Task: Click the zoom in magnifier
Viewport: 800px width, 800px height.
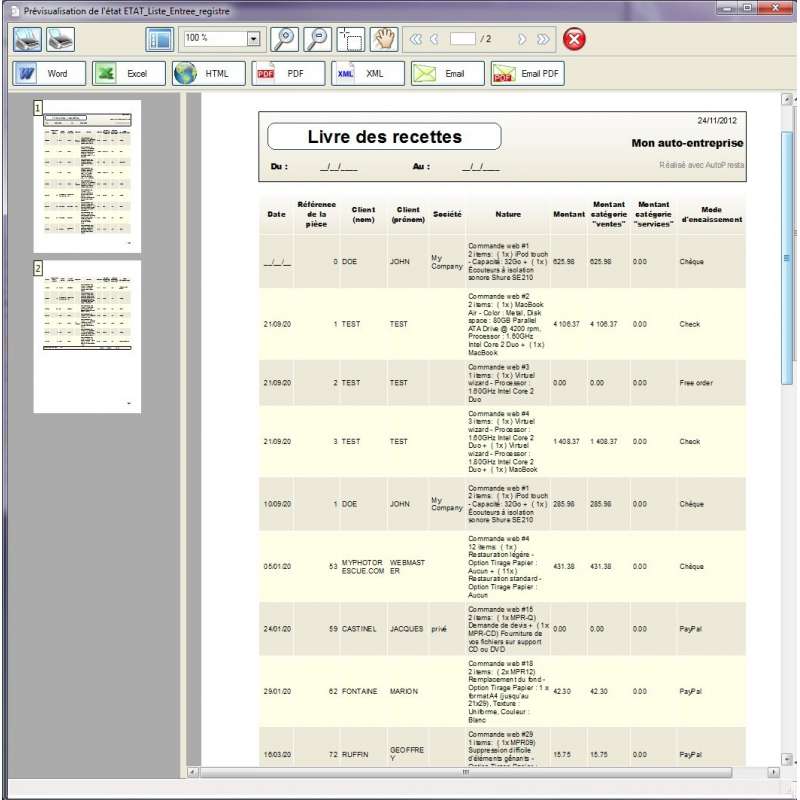Action: click(285, 39)
